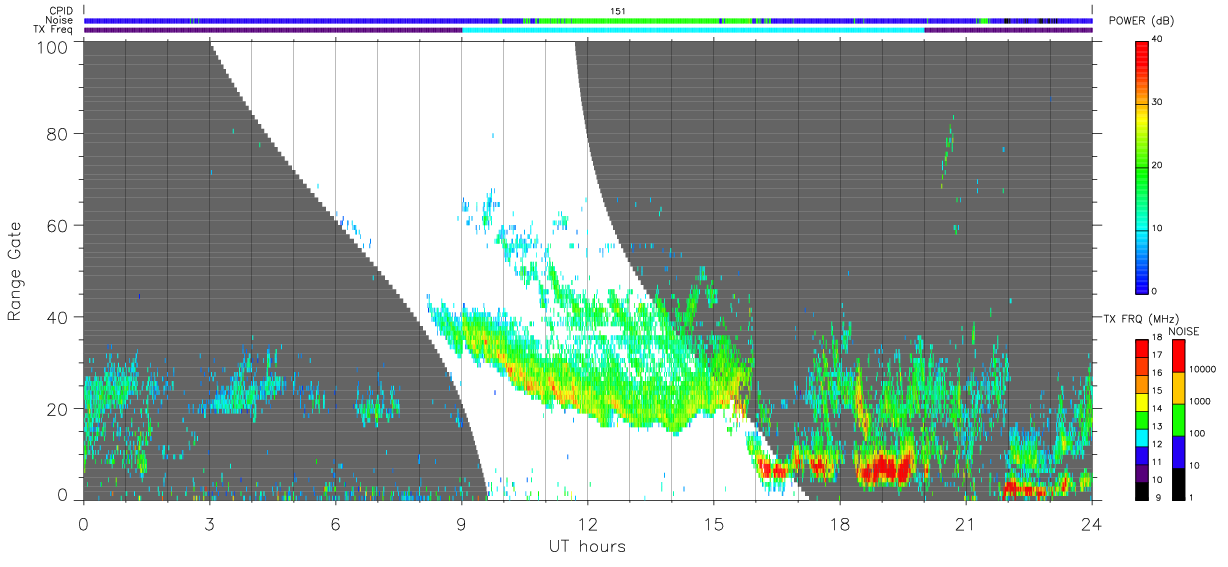Viewport: 1228px width, 567px height.
Task: Click the 20 tick on power colorbar
Action: [1158, 165]
